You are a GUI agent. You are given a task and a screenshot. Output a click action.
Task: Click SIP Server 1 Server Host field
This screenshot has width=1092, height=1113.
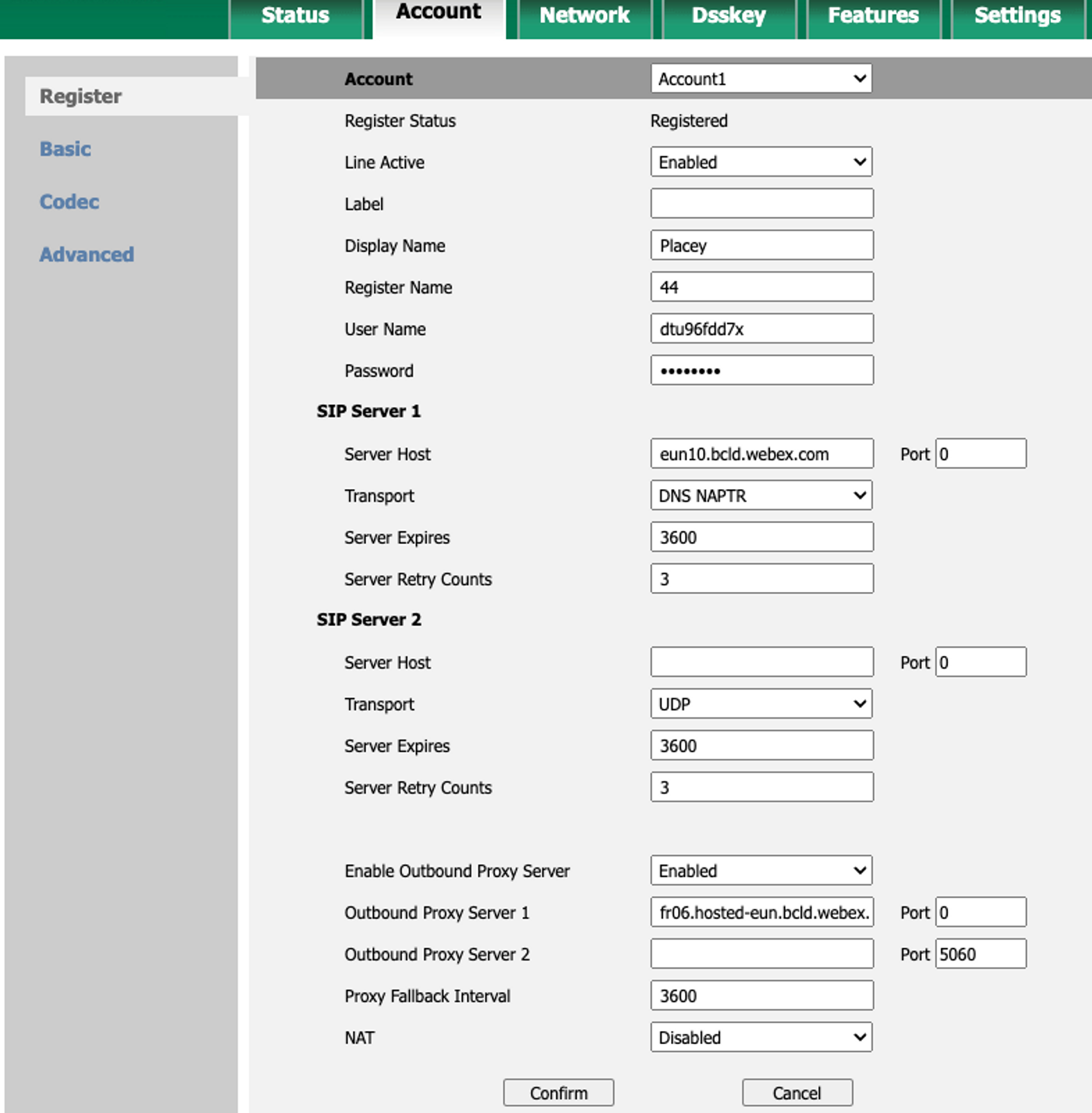762,454
